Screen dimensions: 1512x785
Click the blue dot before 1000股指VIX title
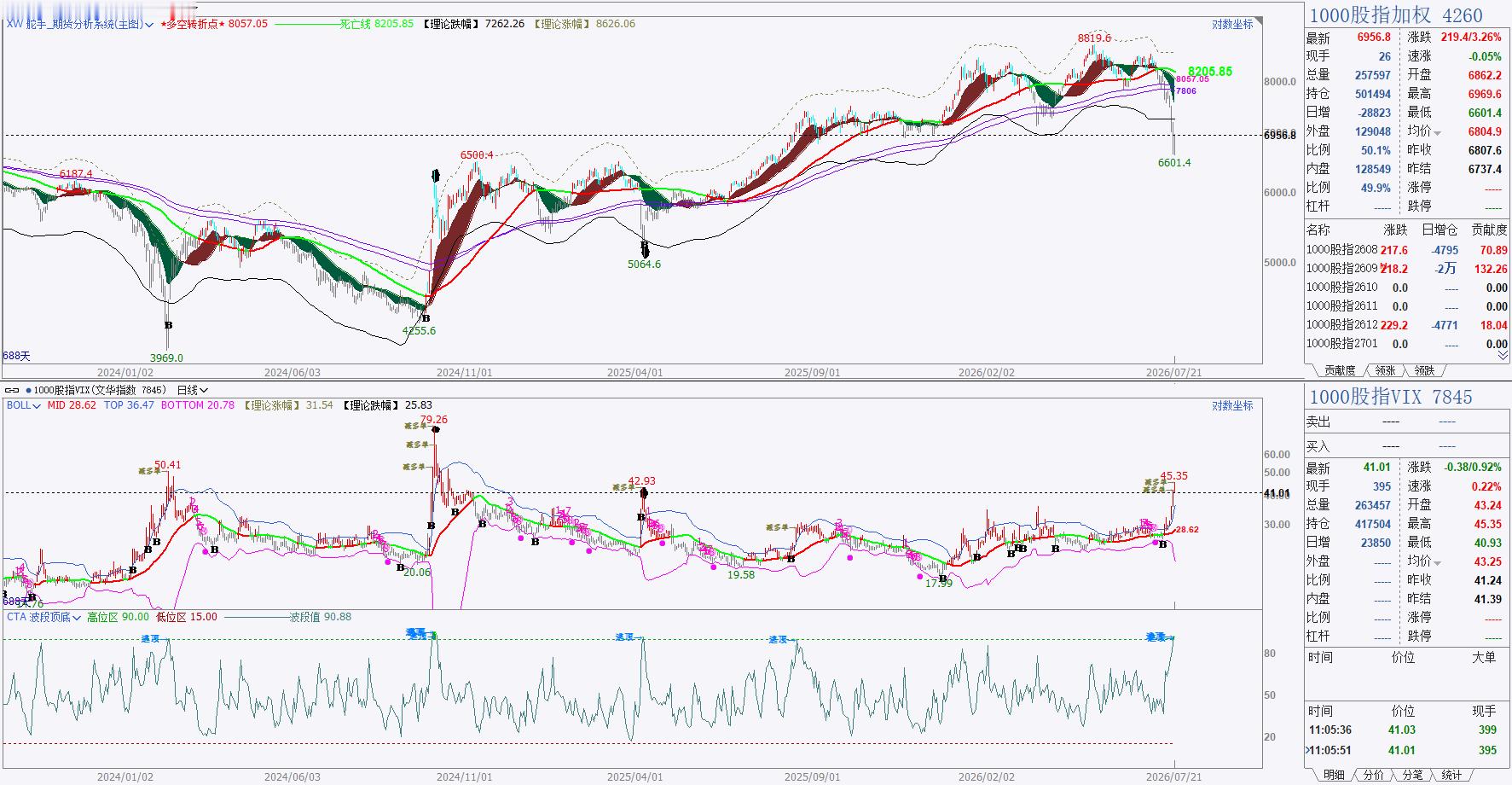point(28,391)
